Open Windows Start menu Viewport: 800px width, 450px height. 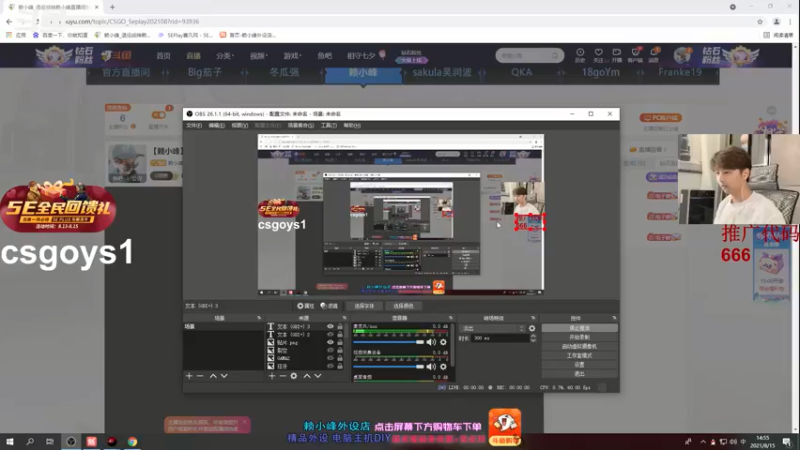(10, 441)
